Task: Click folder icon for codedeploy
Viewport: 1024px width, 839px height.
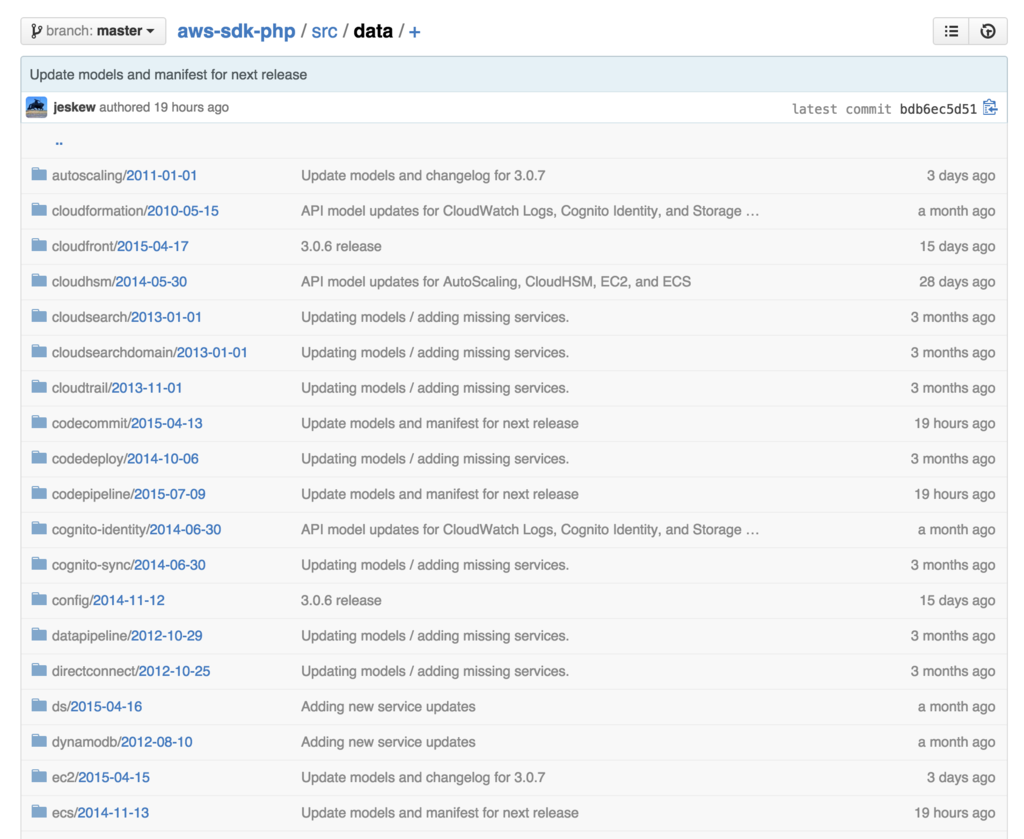Action: tap(39, 457)
